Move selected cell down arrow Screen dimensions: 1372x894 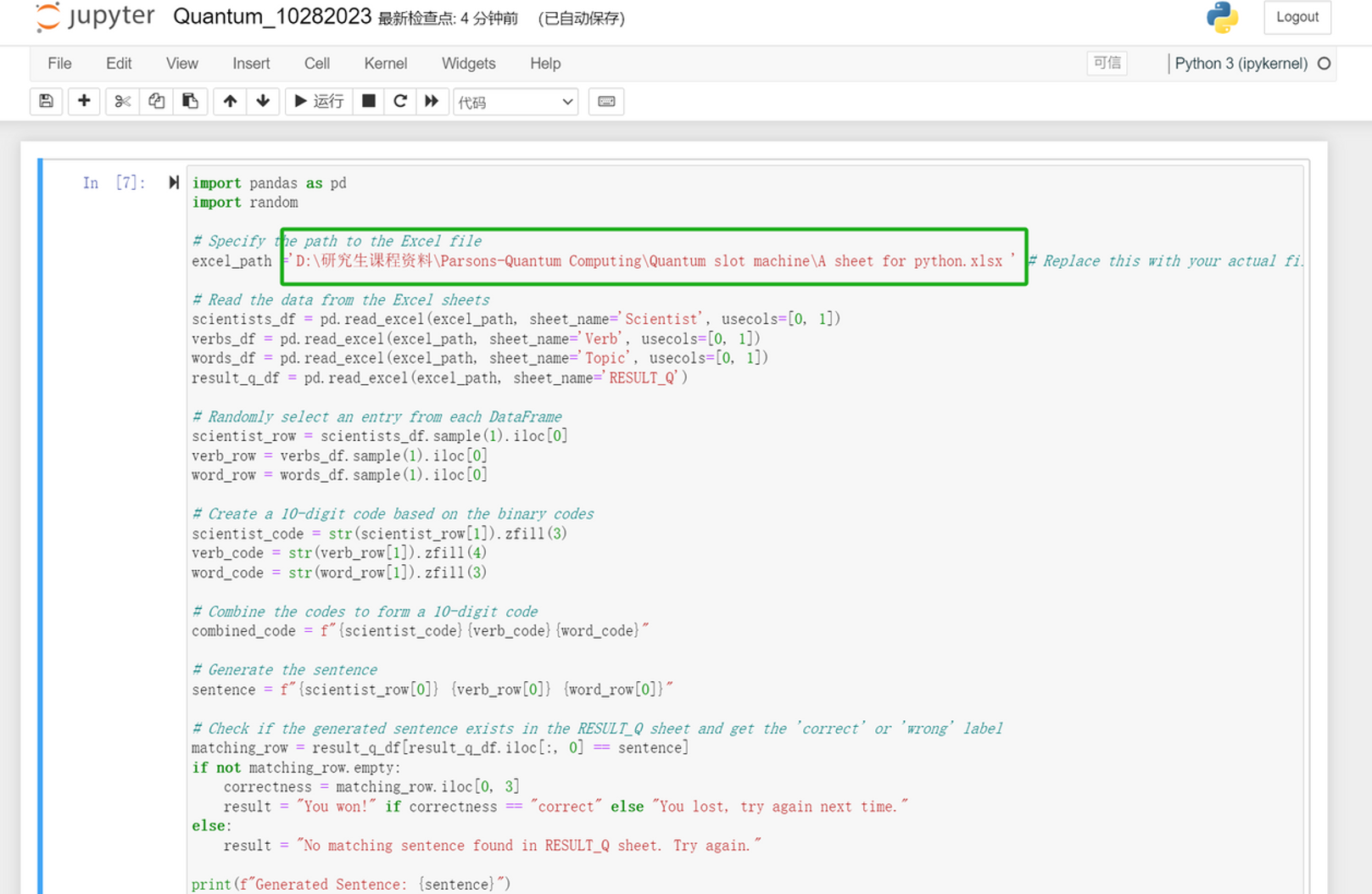click(x=263, y=101)
